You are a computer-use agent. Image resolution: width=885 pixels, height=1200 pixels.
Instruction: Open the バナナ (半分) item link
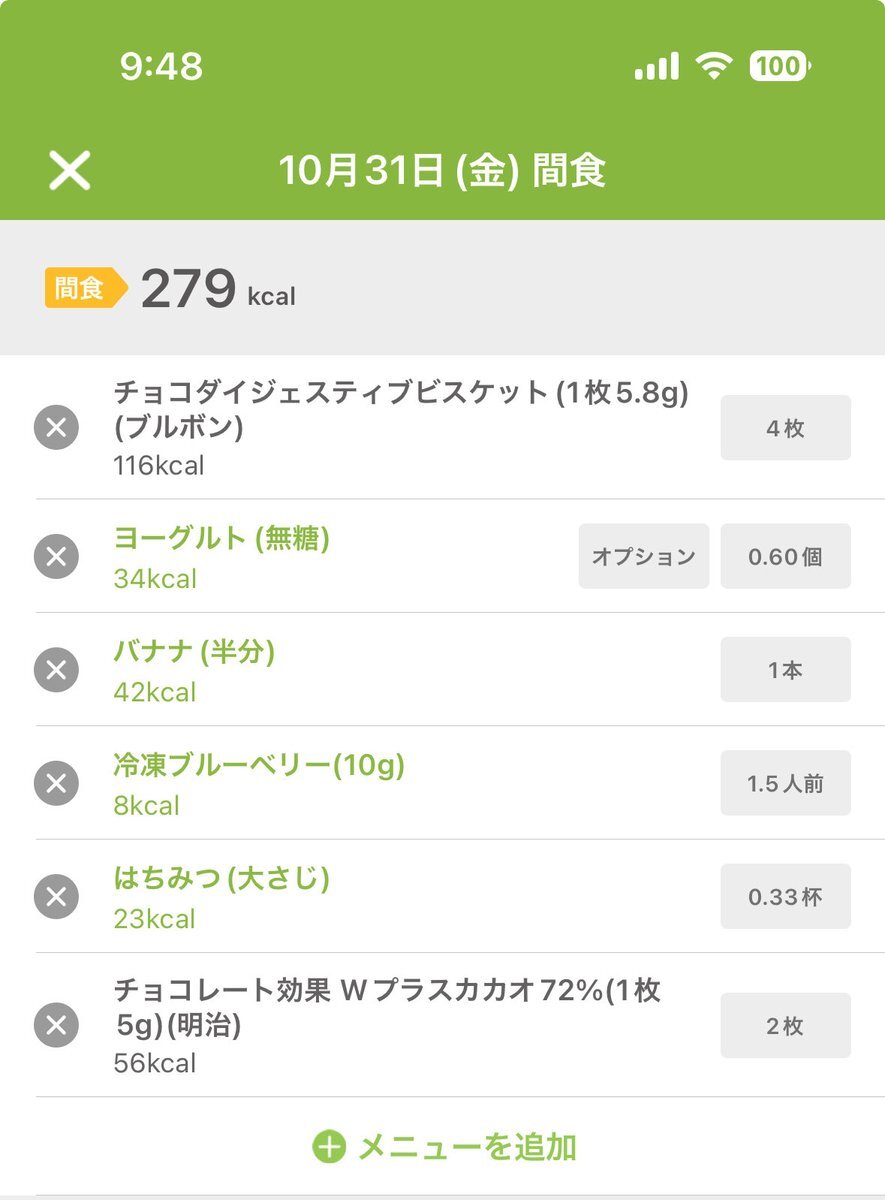194,652
